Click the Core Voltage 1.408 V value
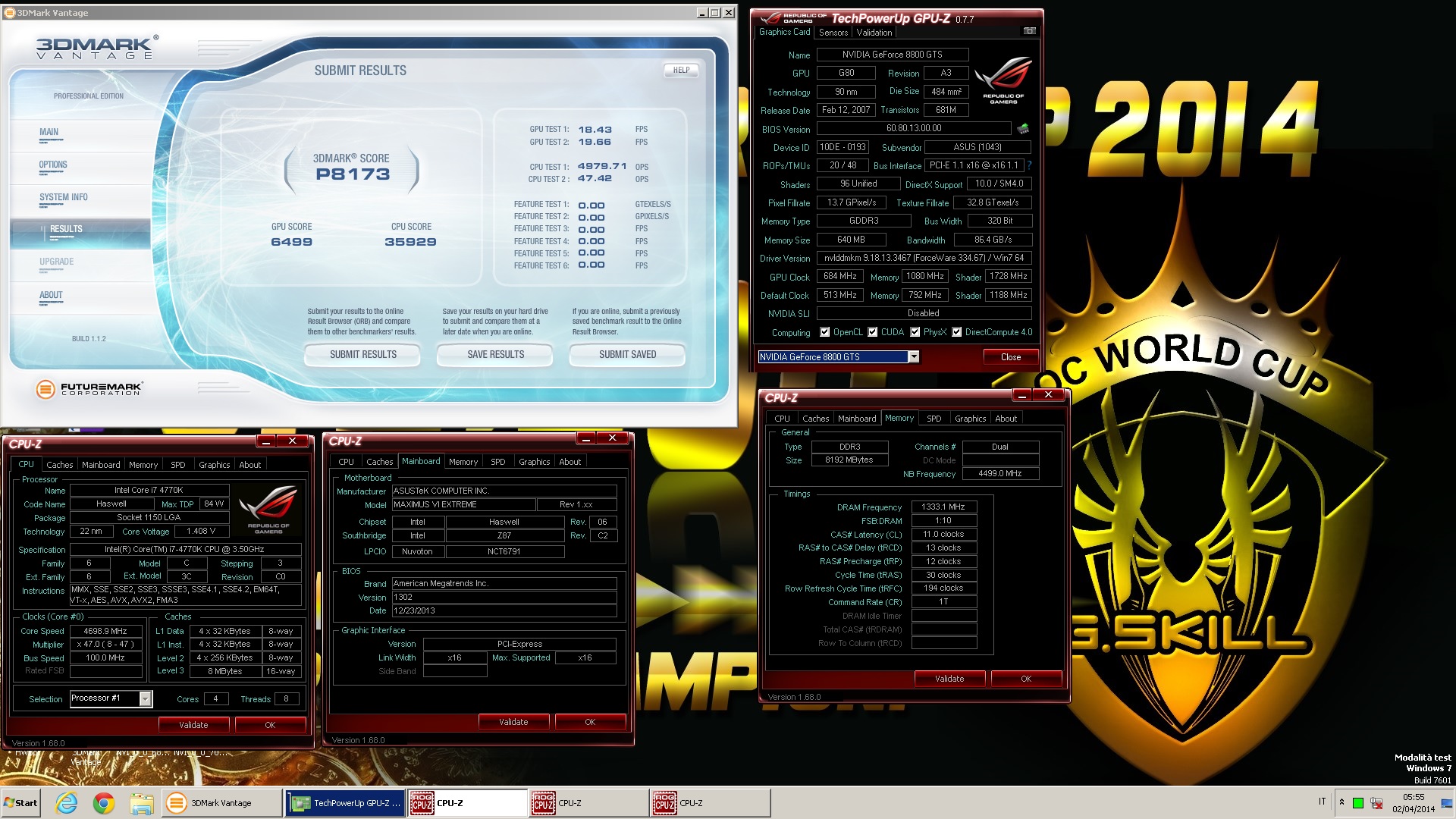Image resolution: width=1456 pixels, height=819 pixels. coord(201,532)
